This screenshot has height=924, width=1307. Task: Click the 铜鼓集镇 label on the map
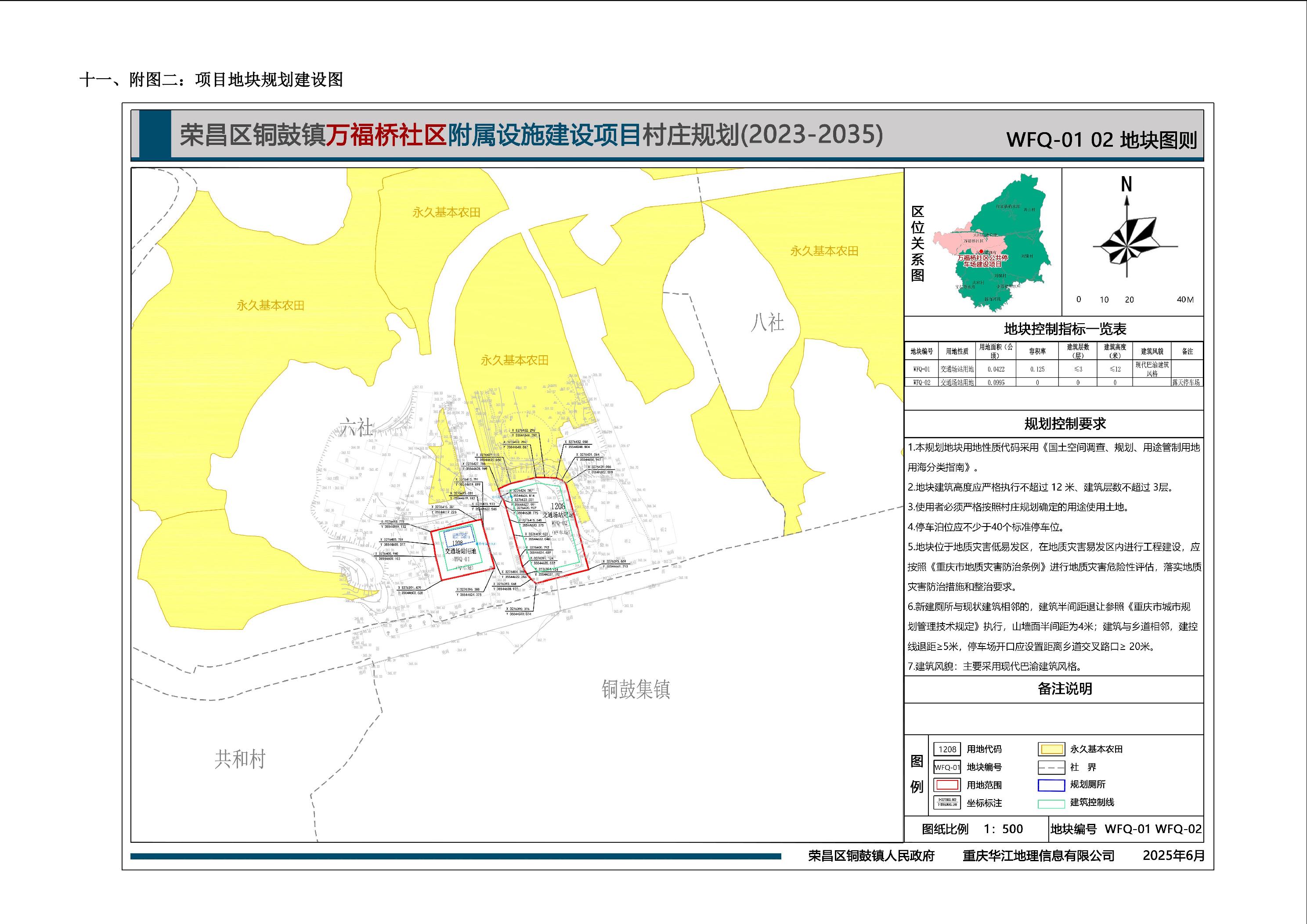[x=635, y=689]
